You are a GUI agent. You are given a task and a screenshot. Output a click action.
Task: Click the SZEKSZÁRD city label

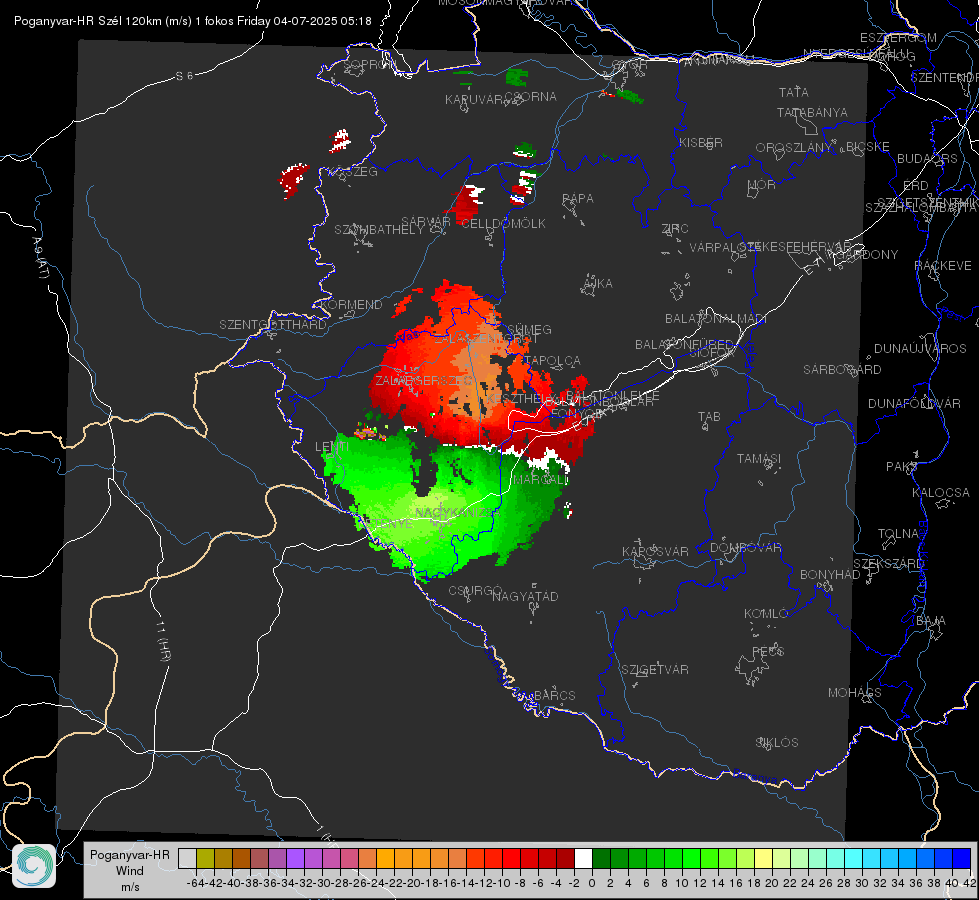point(888,564)
